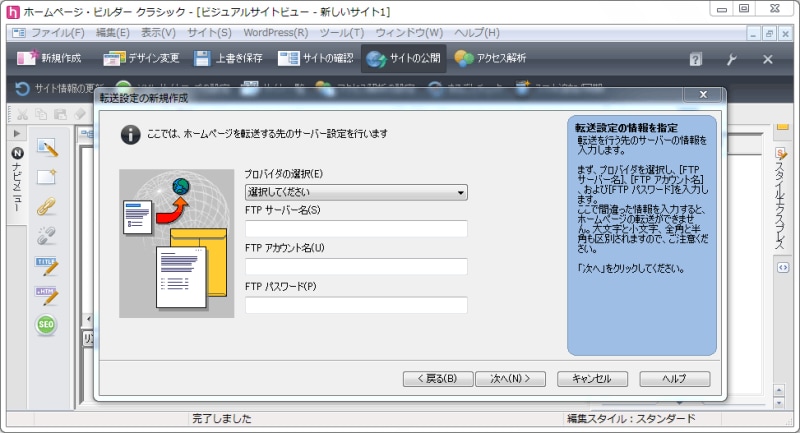This screenshot has width=800, height=433.
Task: Open the ファイル(F) menu
Action: click(58, 33)
